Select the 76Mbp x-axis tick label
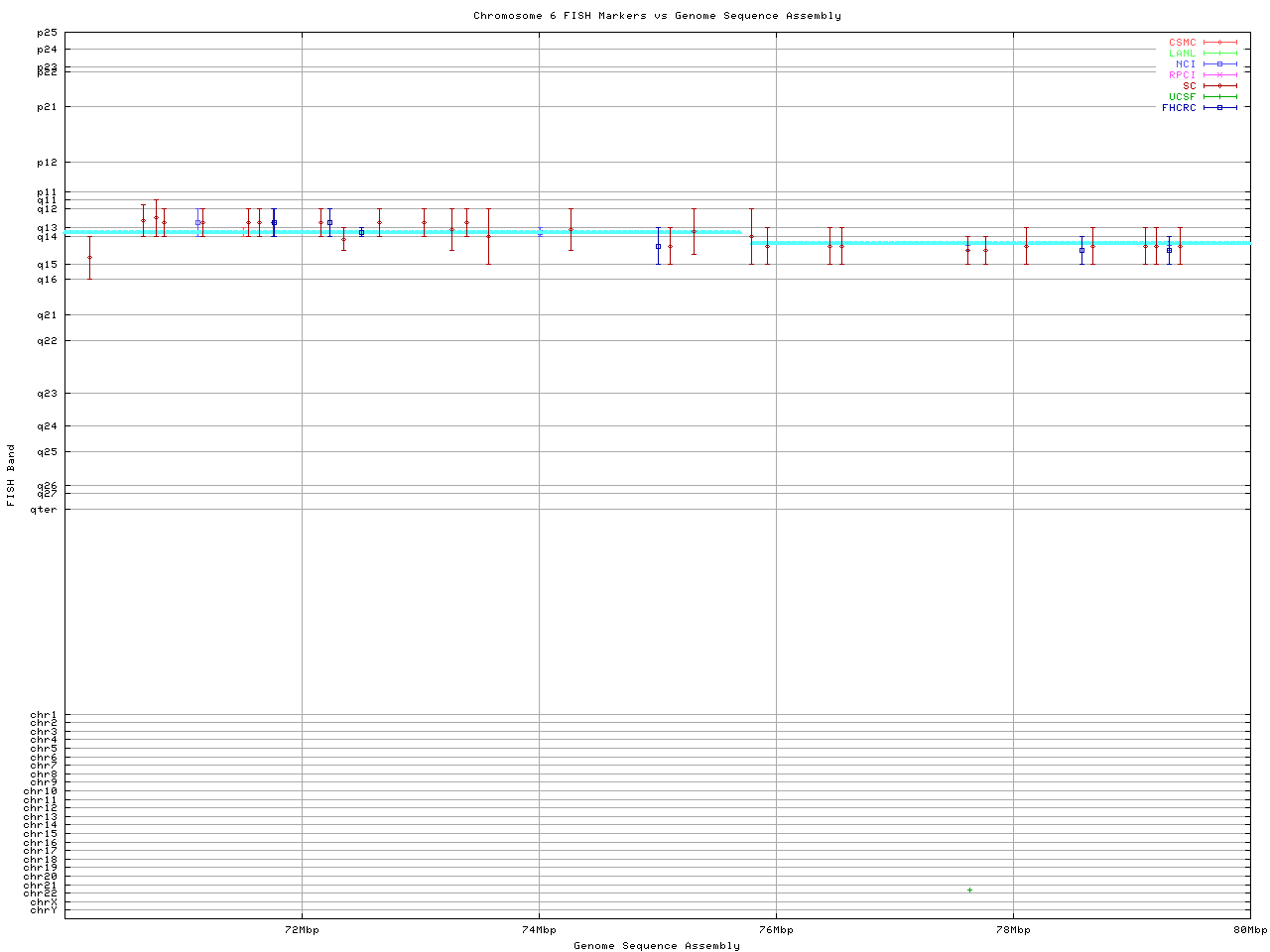Viewport: 1270px width, 952px height. coord(776,930)
